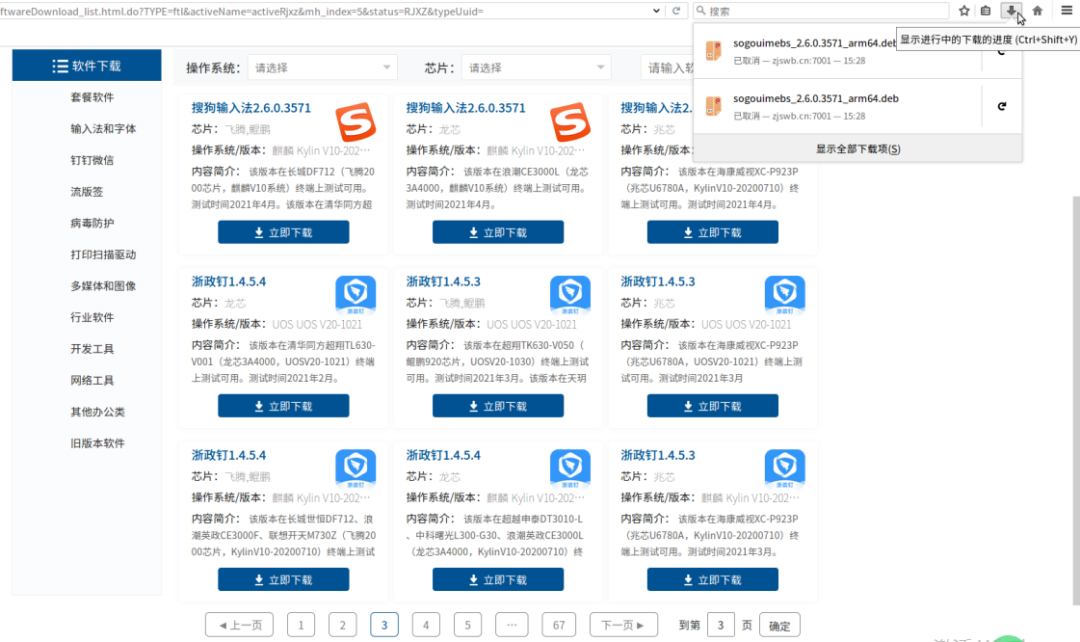This screenshot has height=642, width=1080.
Task: Click the bookmark star icon
Action: 964,10
